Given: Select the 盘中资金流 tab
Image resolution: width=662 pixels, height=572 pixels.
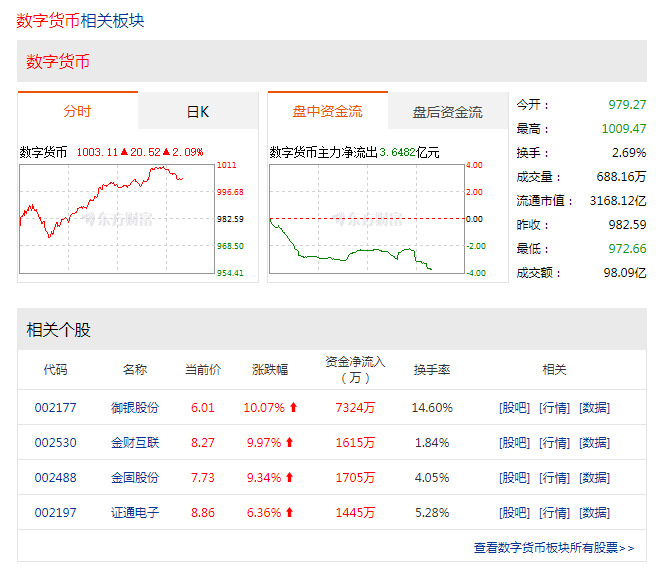Looking at the screenshot, I should (328, 111).
